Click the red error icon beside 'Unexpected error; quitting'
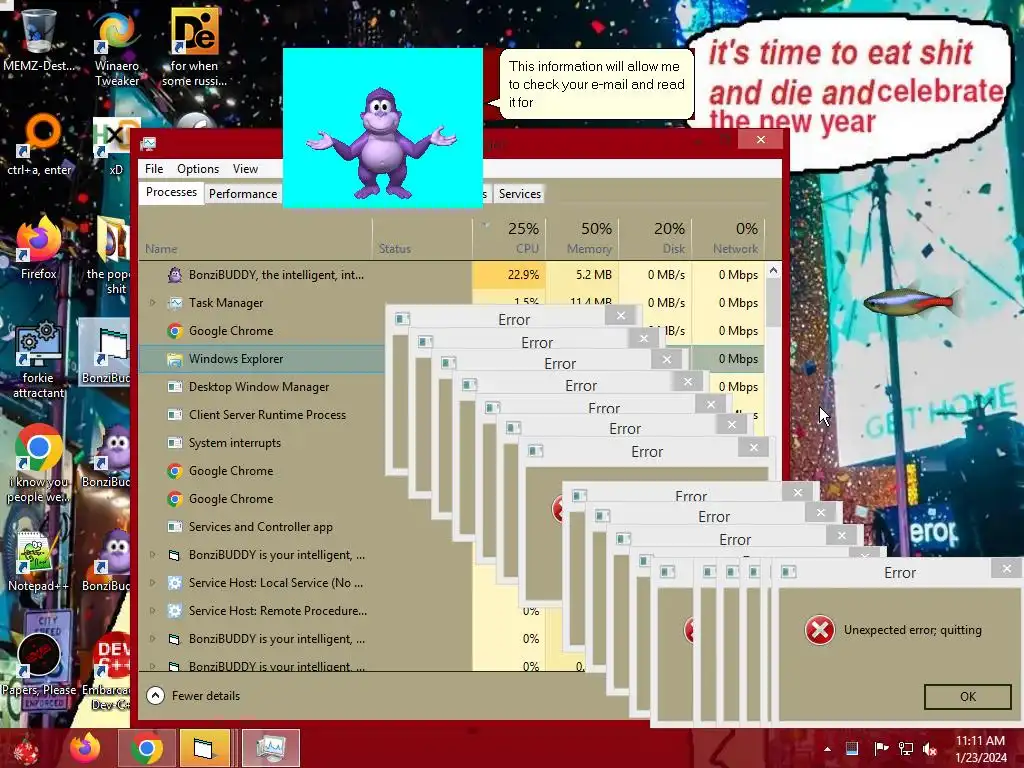The width and height of the screenshot is (1024, 768). point(820,630)
